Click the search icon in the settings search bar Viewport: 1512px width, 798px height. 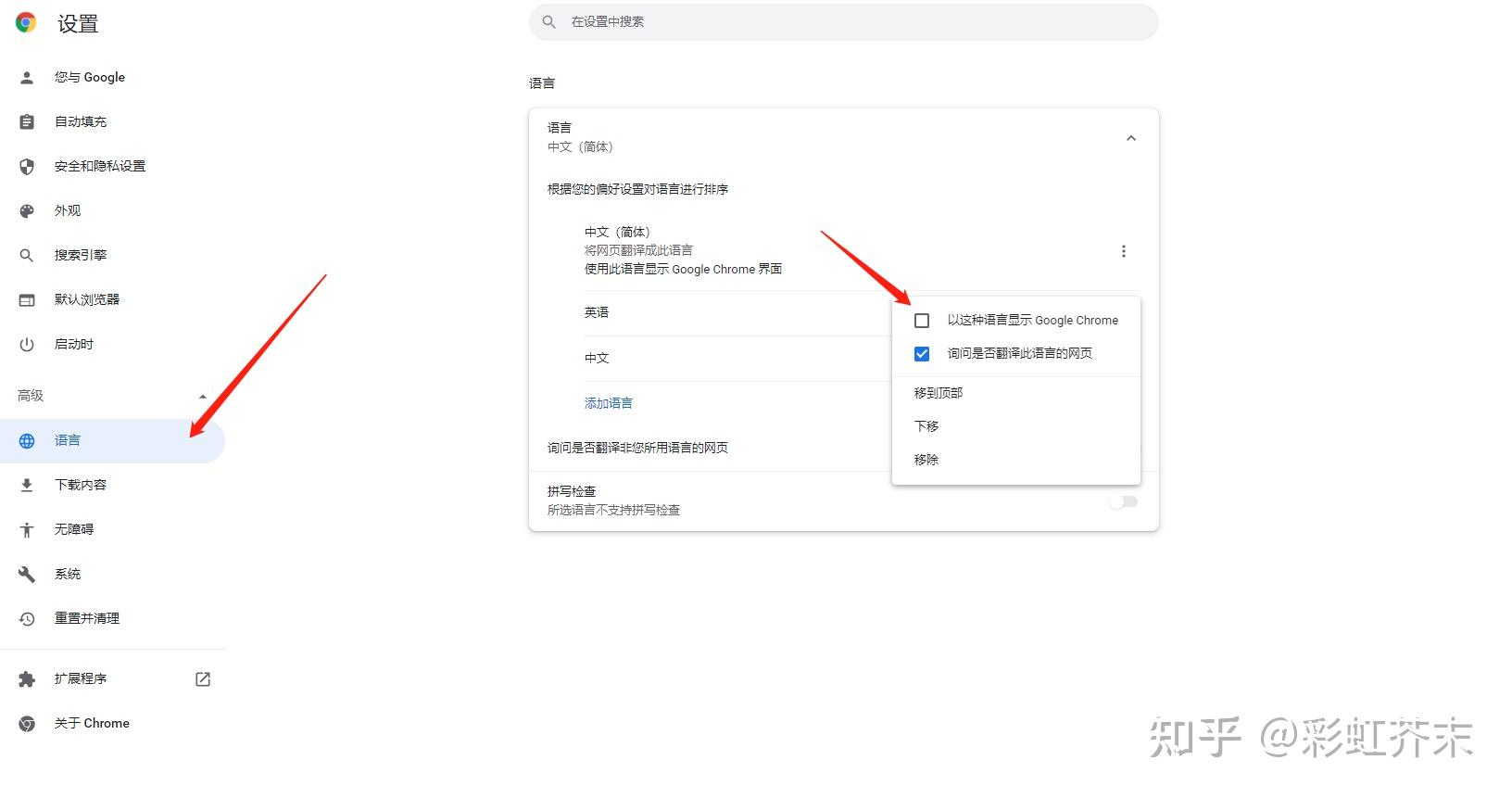pyautogui.click(x=549, y=22)
